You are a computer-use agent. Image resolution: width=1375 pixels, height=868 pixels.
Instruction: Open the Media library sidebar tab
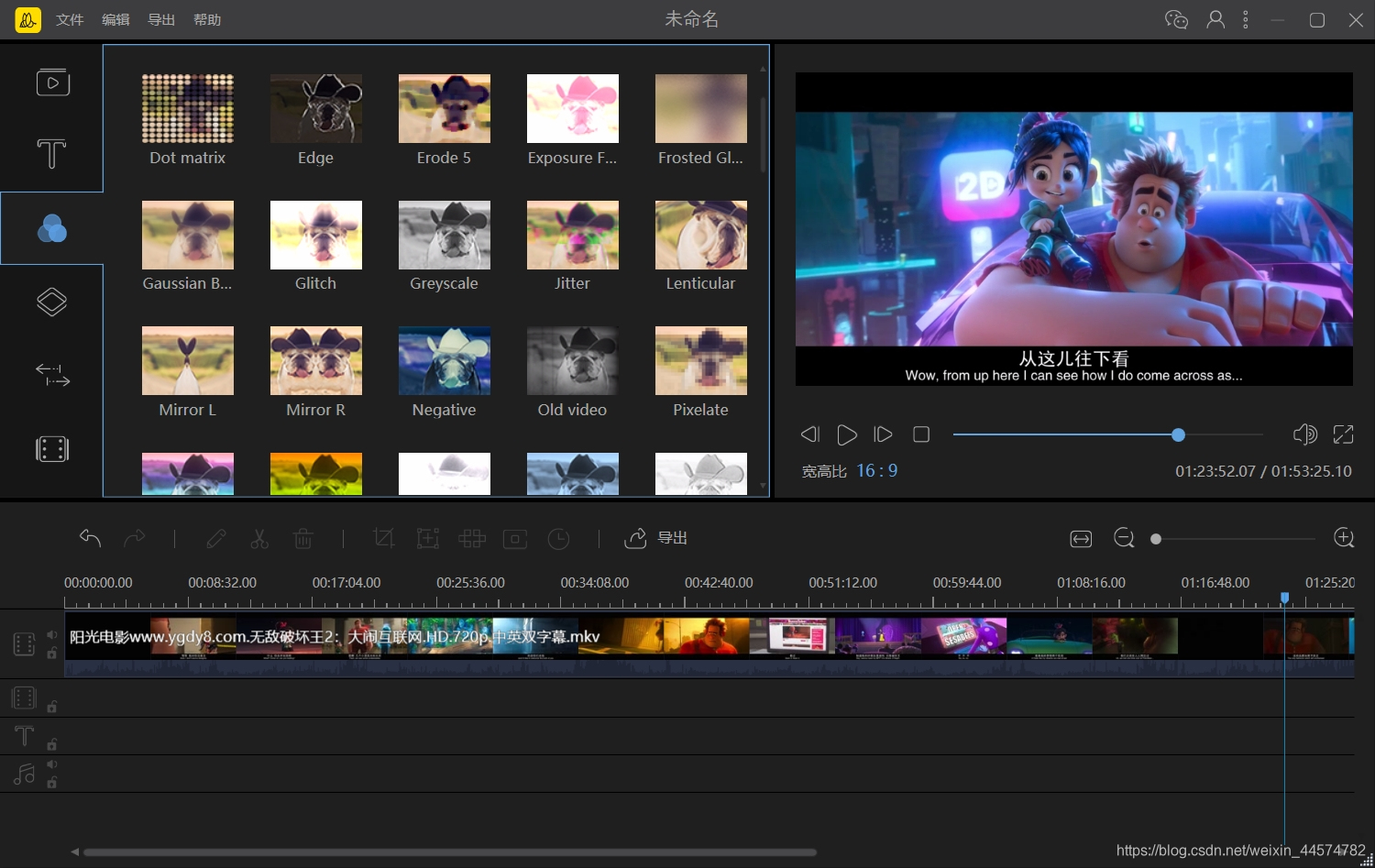point(52,82)
